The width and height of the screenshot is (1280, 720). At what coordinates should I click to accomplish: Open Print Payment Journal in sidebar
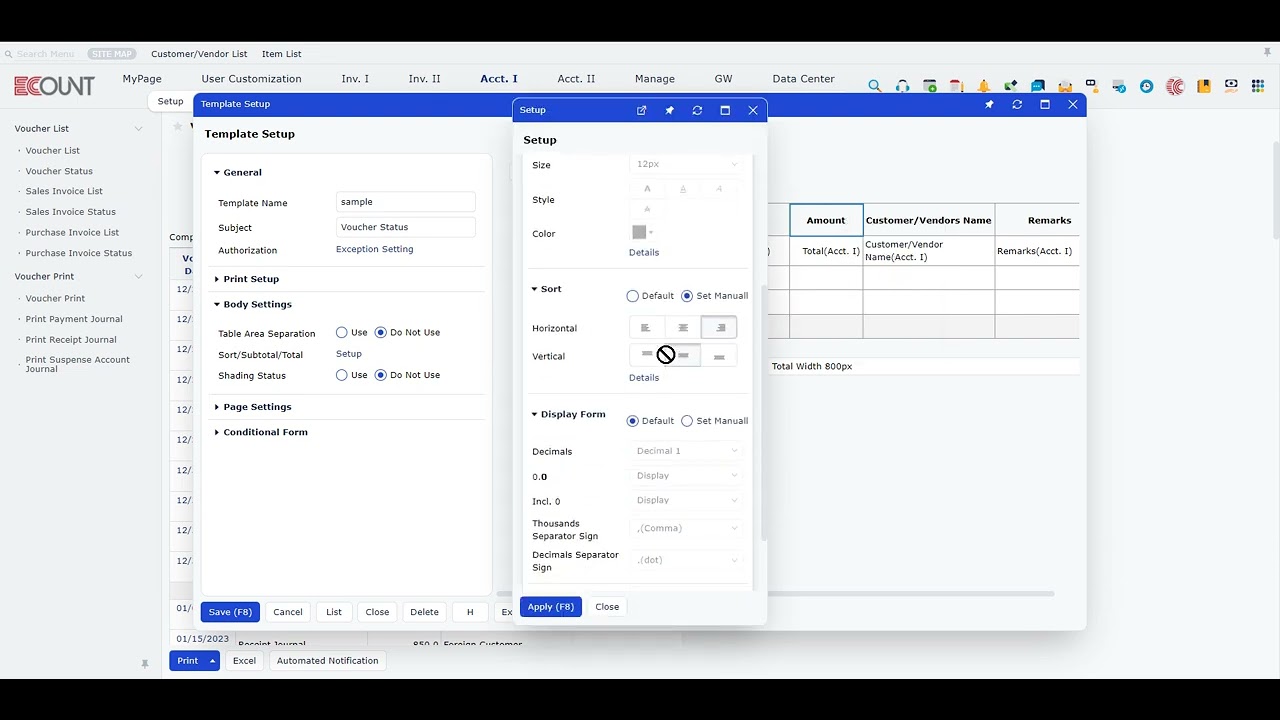(74, 319)
